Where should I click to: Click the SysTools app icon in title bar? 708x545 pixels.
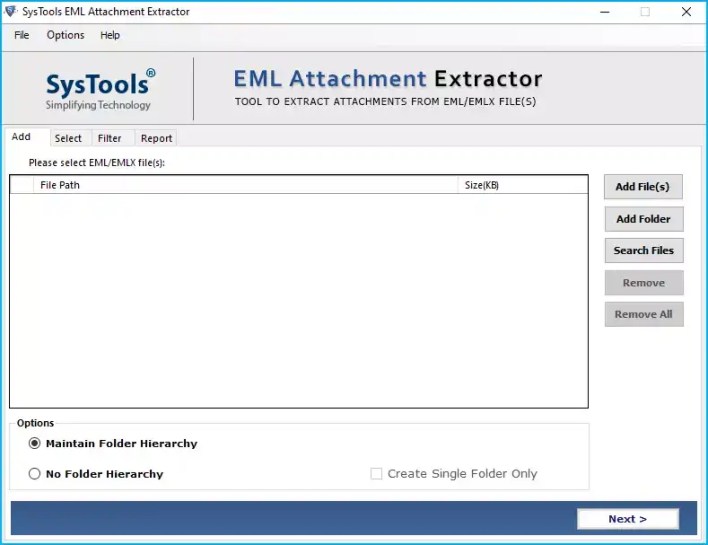click(x=10, y=11)
